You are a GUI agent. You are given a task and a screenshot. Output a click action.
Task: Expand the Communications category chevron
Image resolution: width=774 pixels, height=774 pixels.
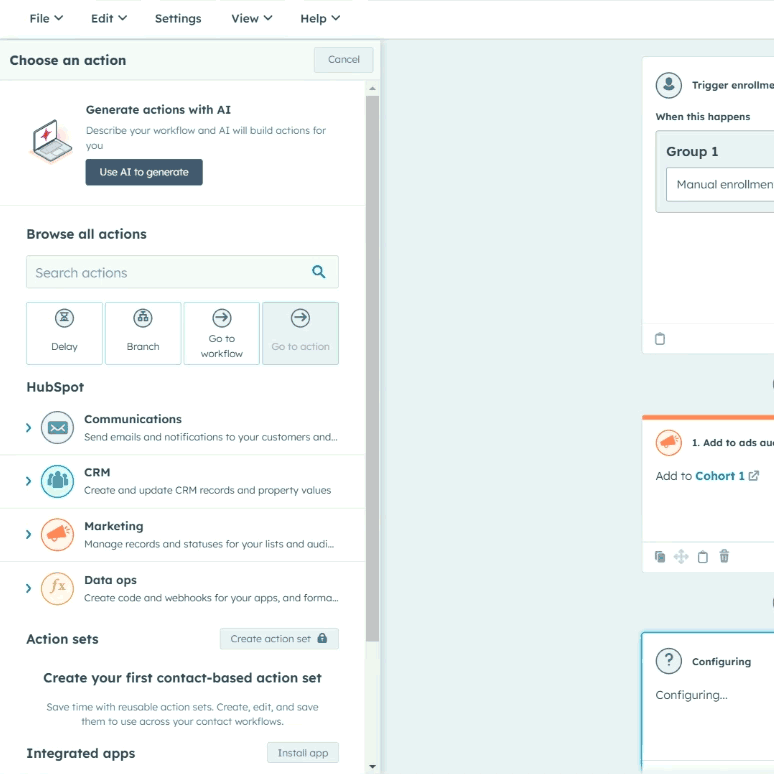29,428
